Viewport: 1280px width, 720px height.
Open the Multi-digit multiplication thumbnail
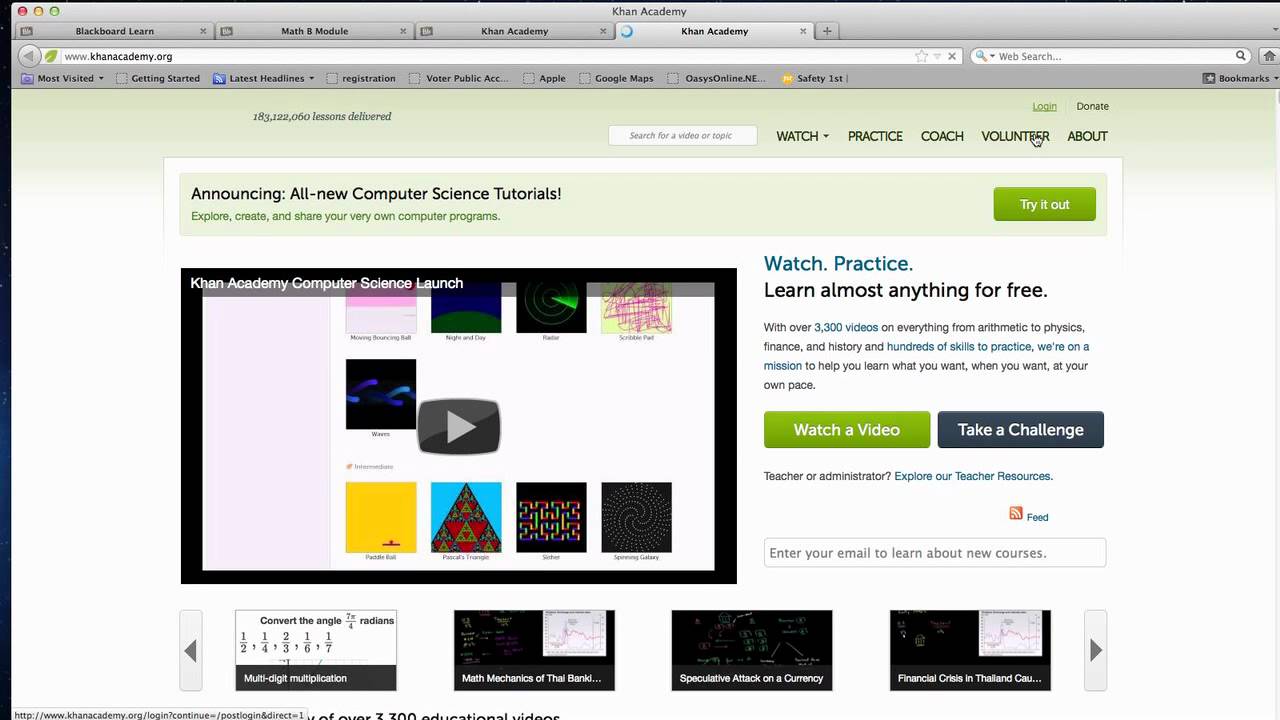coord(316,650)
